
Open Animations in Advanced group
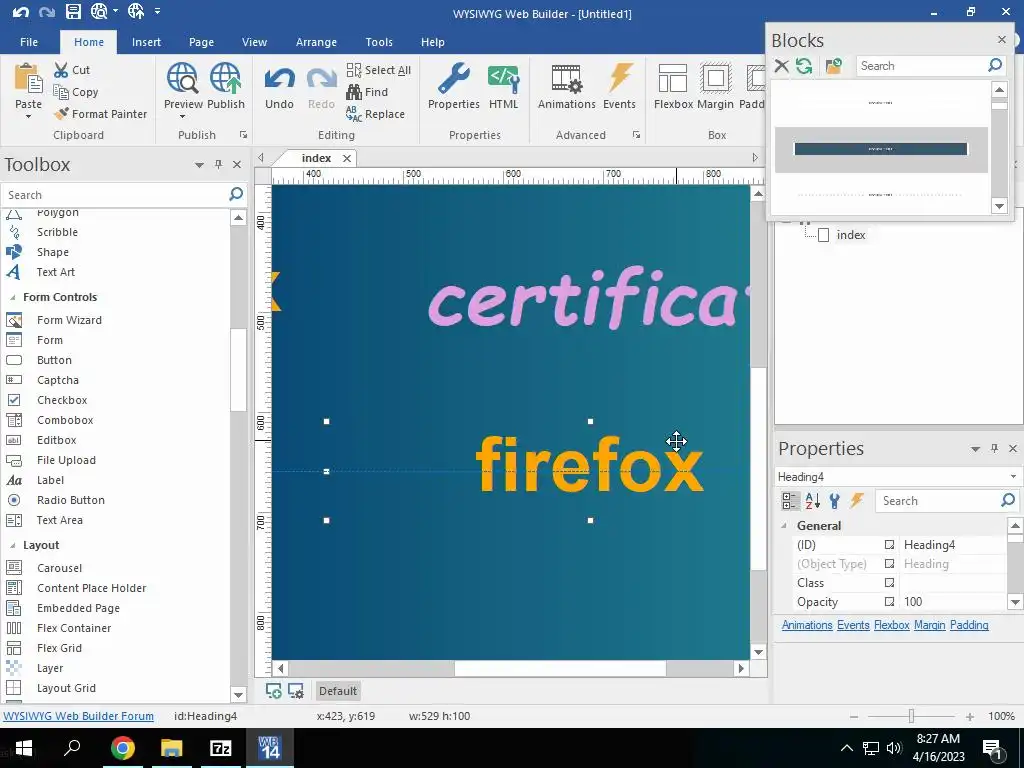[566, 86]
